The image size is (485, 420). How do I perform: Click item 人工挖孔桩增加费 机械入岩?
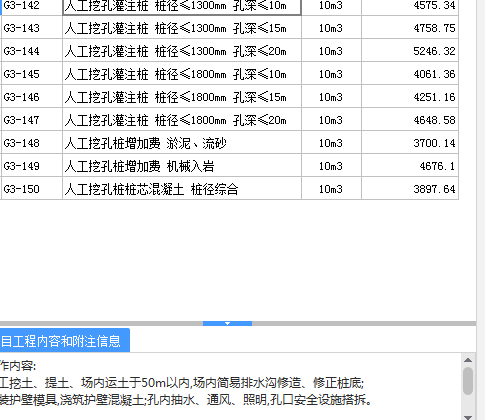[182, 166]
